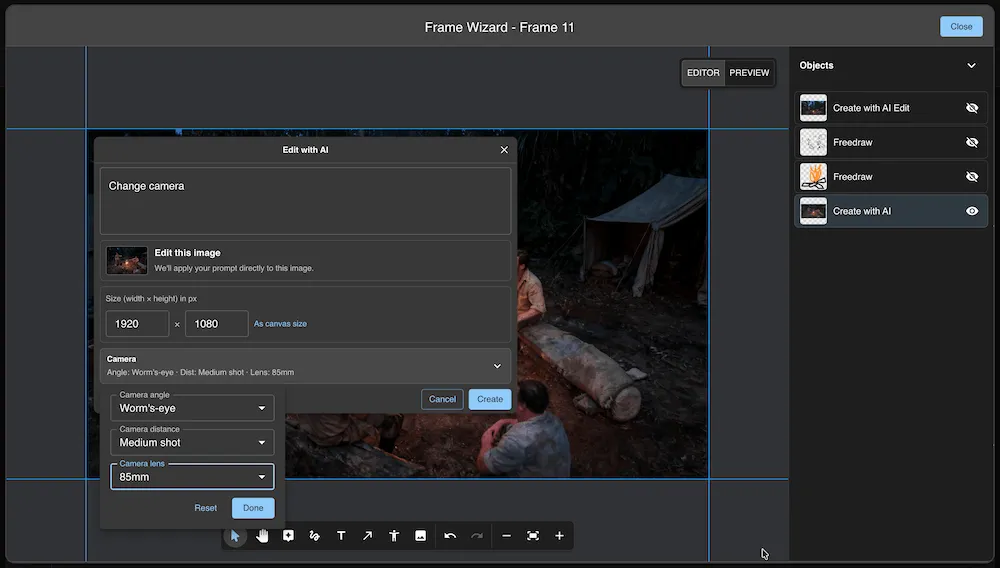Screen dimensions: 1000x568
Task: Select the flame Freedraw thumbnail
Action: 813,177
